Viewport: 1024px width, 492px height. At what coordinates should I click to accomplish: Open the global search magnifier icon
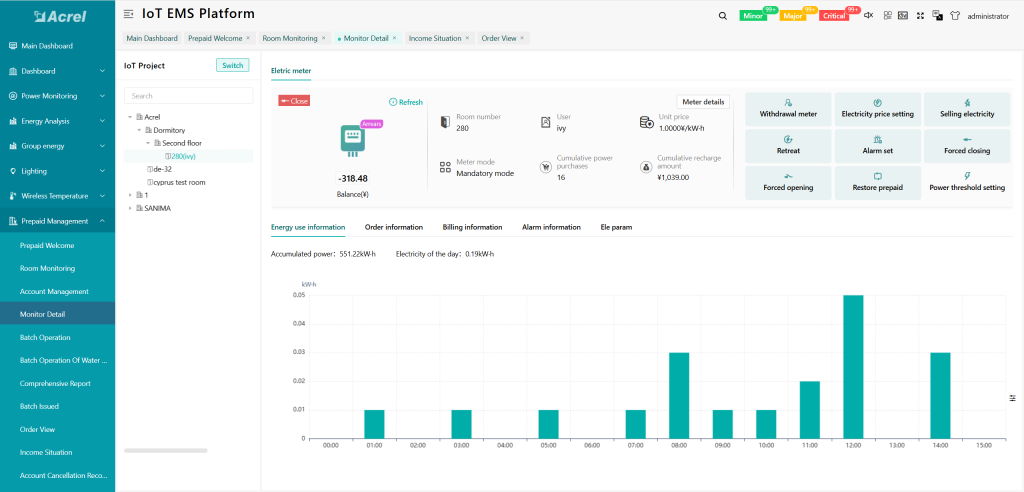point(723,15)
